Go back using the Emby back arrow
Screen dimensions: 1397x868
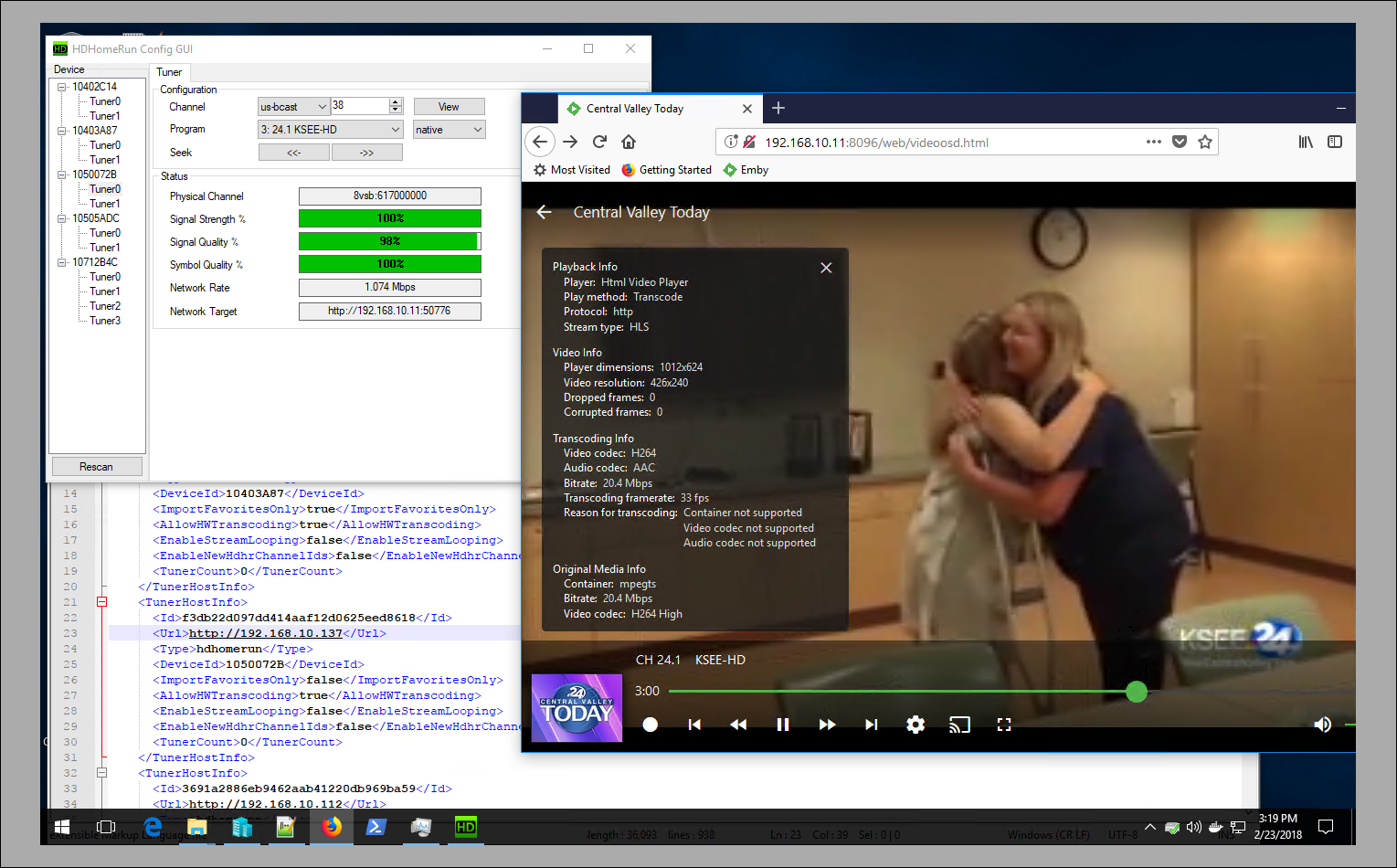point(545,212)
